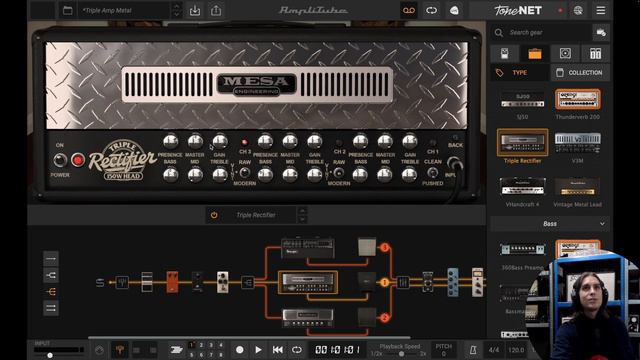Image resolution: width=640 pixels, height=360 pixels.
Task: Toggle the metronome icon
Action: (473, 350)
